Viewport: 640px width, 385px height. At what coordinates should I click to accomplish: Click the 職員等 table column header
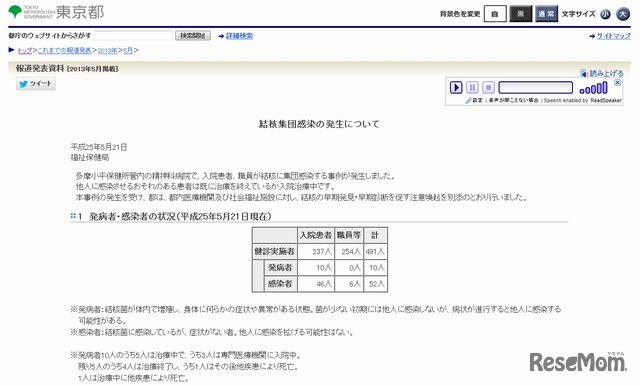(x=349, y=235)
